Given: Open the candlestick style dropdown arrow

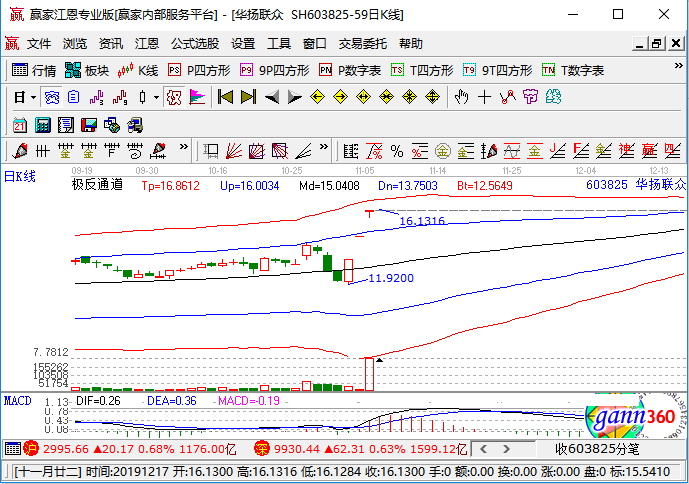Looking at the screenshot, I should click(x=156, y=97).
